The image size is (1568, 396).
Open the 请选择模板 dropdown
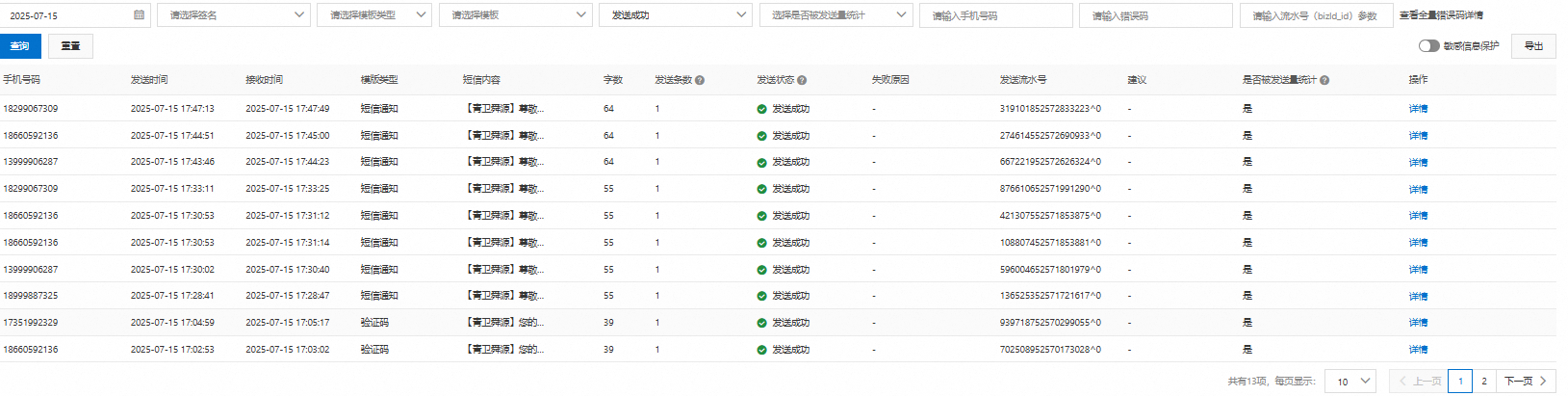tap(515, 15)
